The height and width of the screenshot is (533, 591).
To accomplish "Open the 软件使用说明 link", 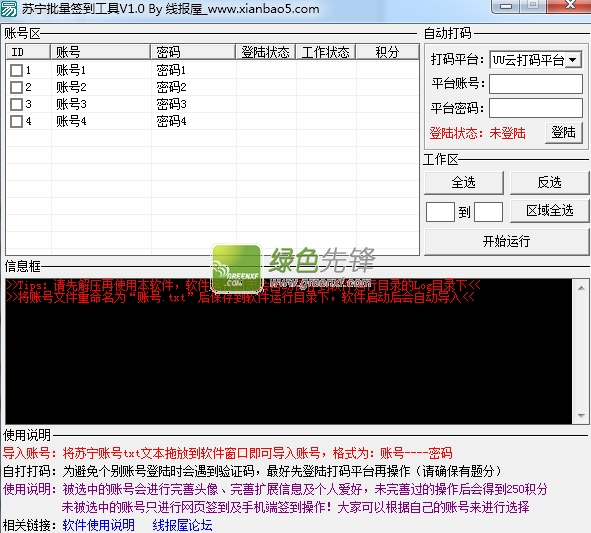I will [98, 525].
